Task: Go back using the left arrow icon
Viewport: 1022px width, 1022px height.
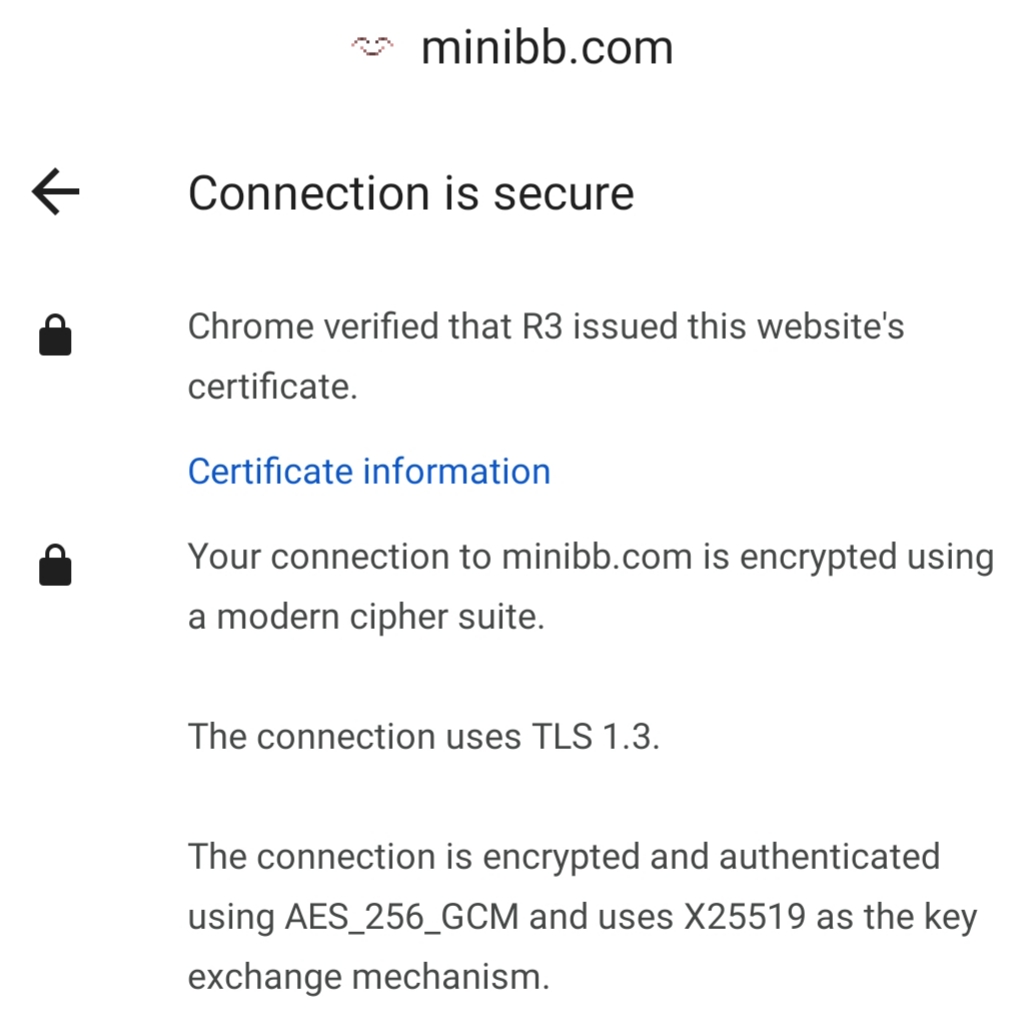Action: tap(55, 192)
